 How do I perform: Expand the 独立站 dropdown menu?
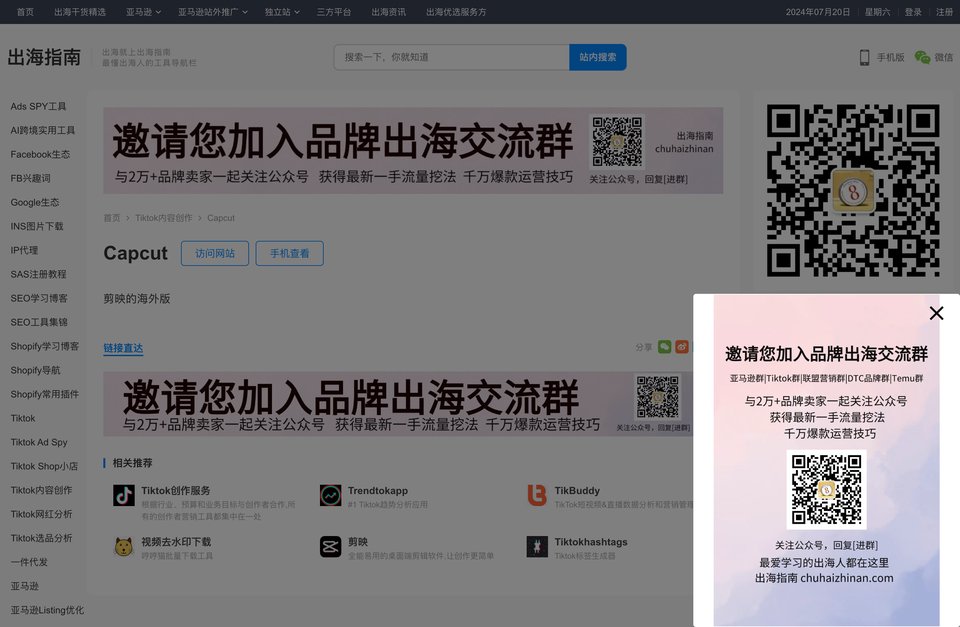282,12
